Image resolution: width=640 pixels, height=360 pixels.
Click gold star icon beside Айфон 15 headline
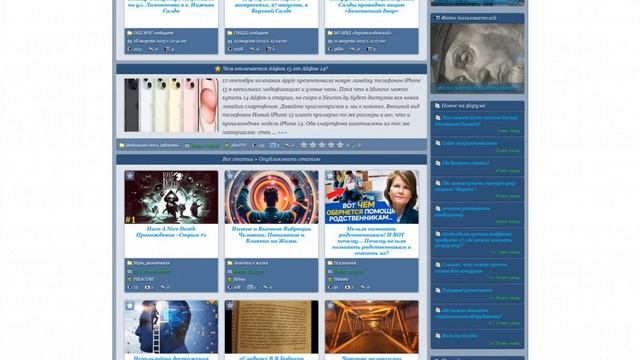point(218,69)
